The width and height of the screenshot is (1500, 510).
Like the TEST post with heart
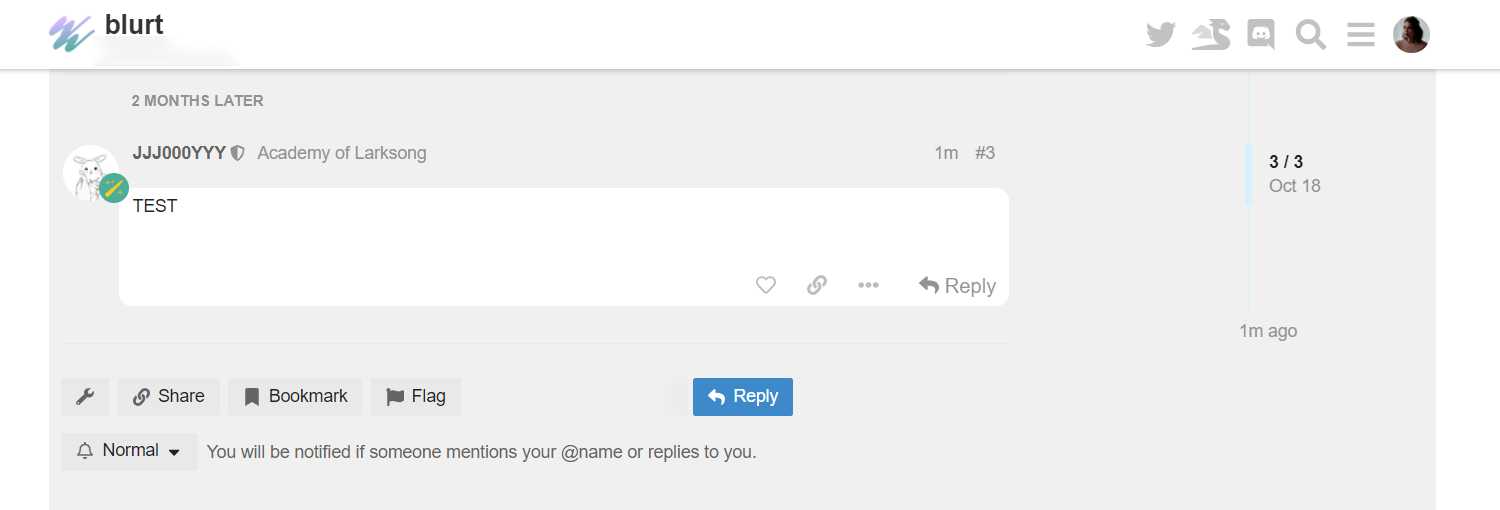point(766,285)
